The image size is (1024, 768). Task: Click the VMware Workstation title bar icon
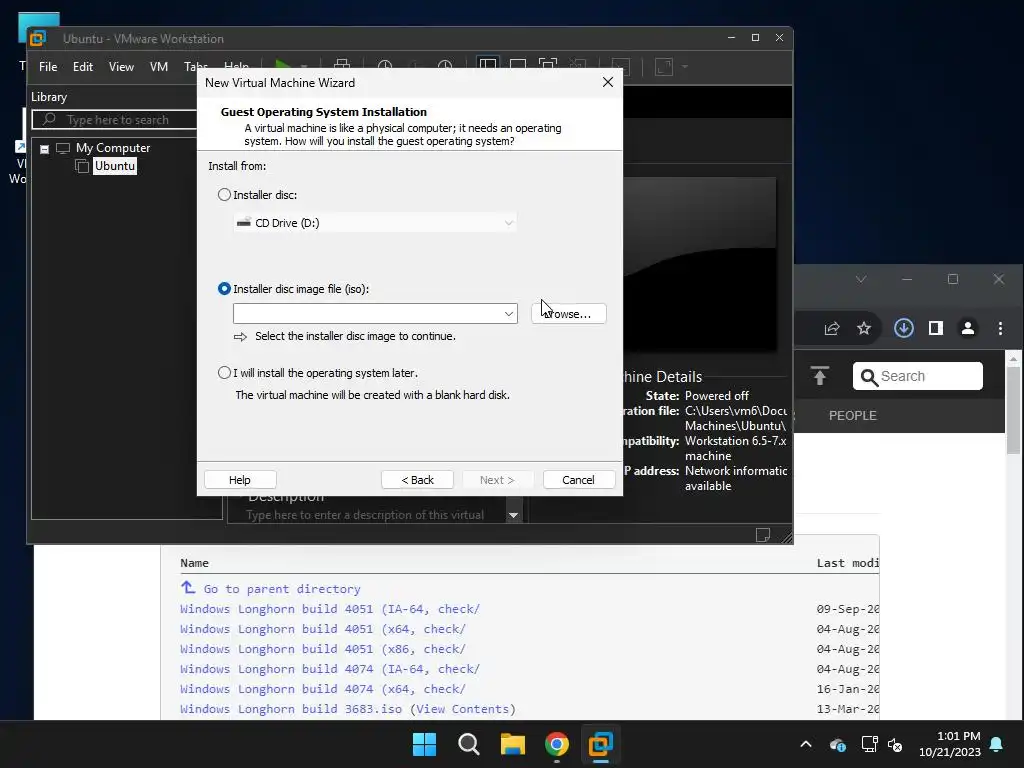pyautogui.click(x=38, y=39)
